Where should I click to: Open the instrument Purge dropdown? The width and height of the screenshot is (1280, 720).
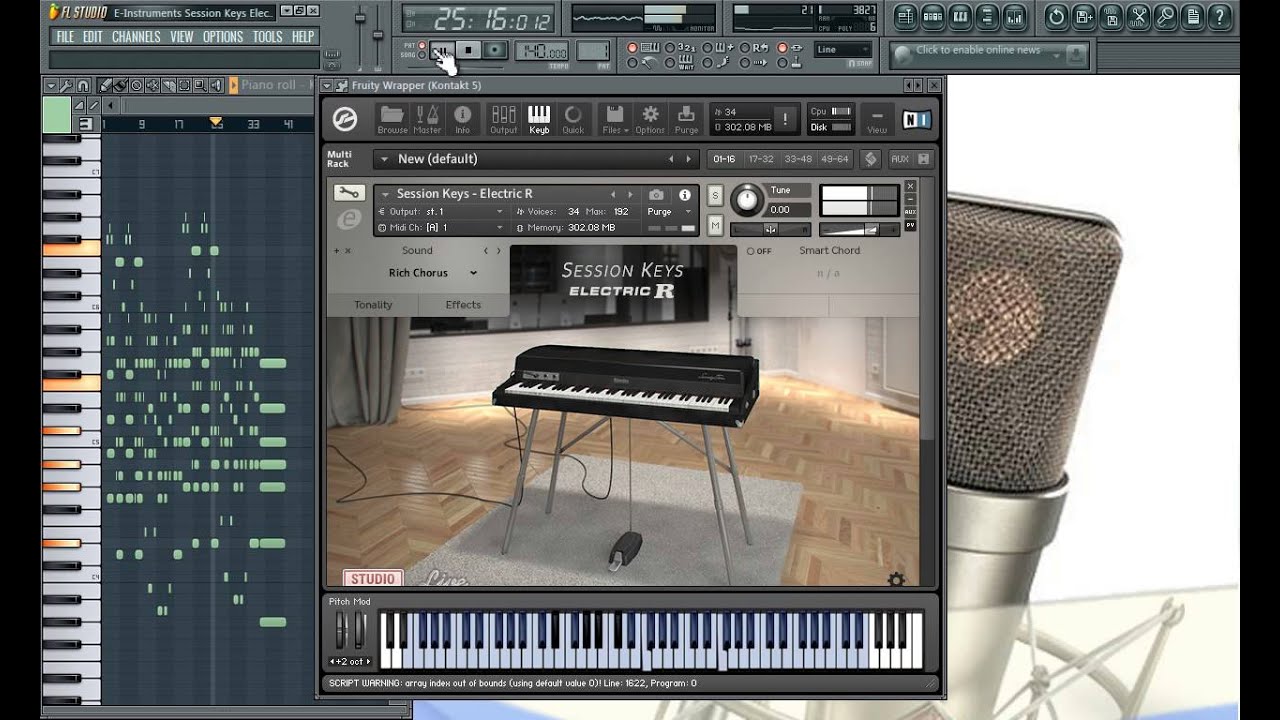click(672, 212)
